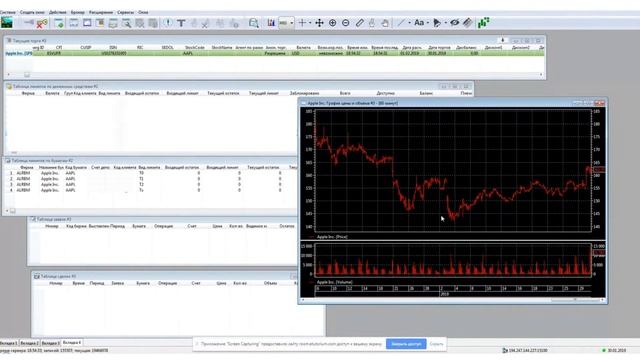
Task: Click the document zoom magnifier icon
Action: click(253, 23)
